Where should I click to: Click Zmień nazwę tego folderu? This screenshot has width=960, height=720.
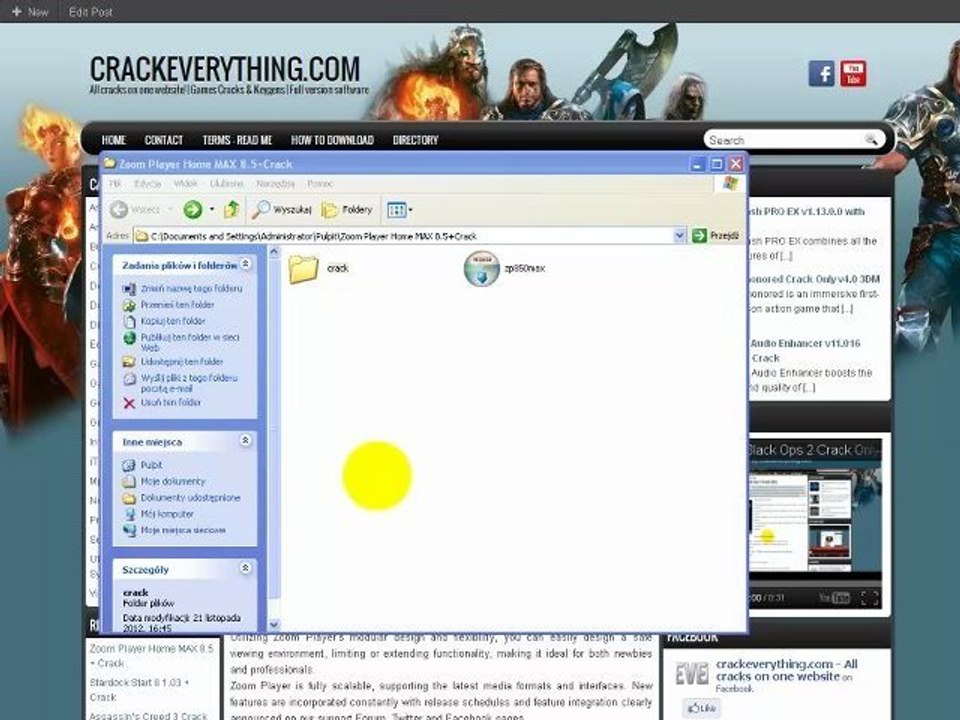click(x=191, y=288)
